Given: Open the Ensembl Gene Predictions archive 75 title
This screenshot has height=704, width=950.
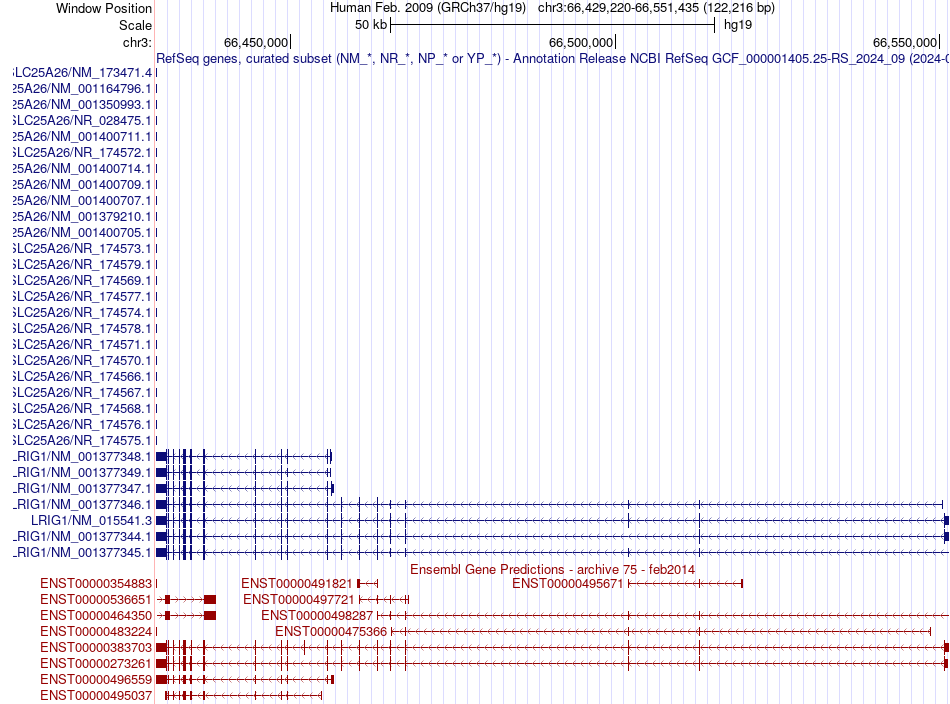Looking at the screenshot, I should click(553, 570).
